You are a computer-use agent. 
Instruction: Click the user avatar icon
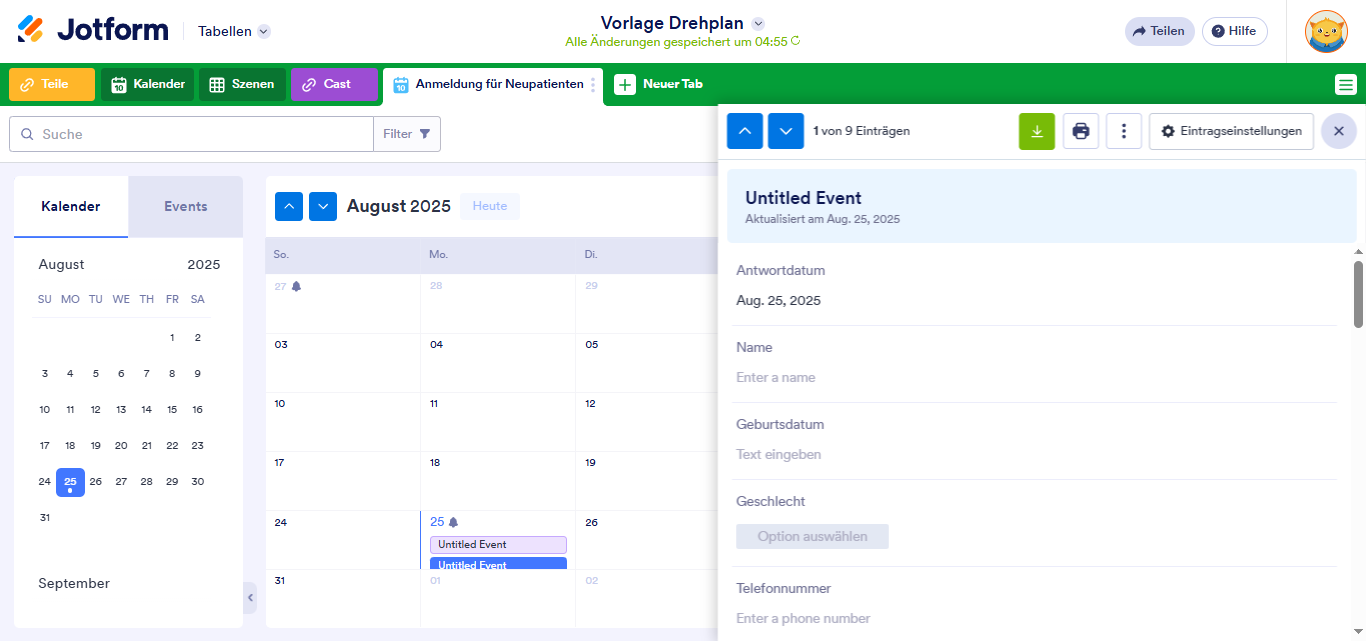click(1326, 31)
